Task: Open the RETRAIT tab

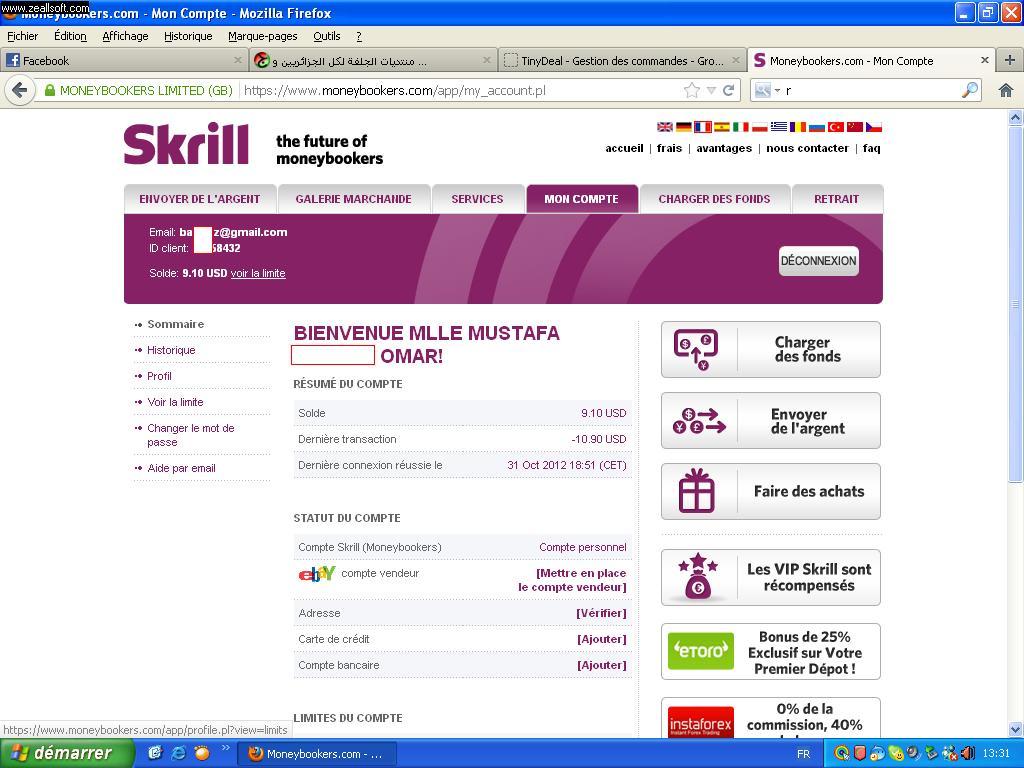Action: (837, 199)
